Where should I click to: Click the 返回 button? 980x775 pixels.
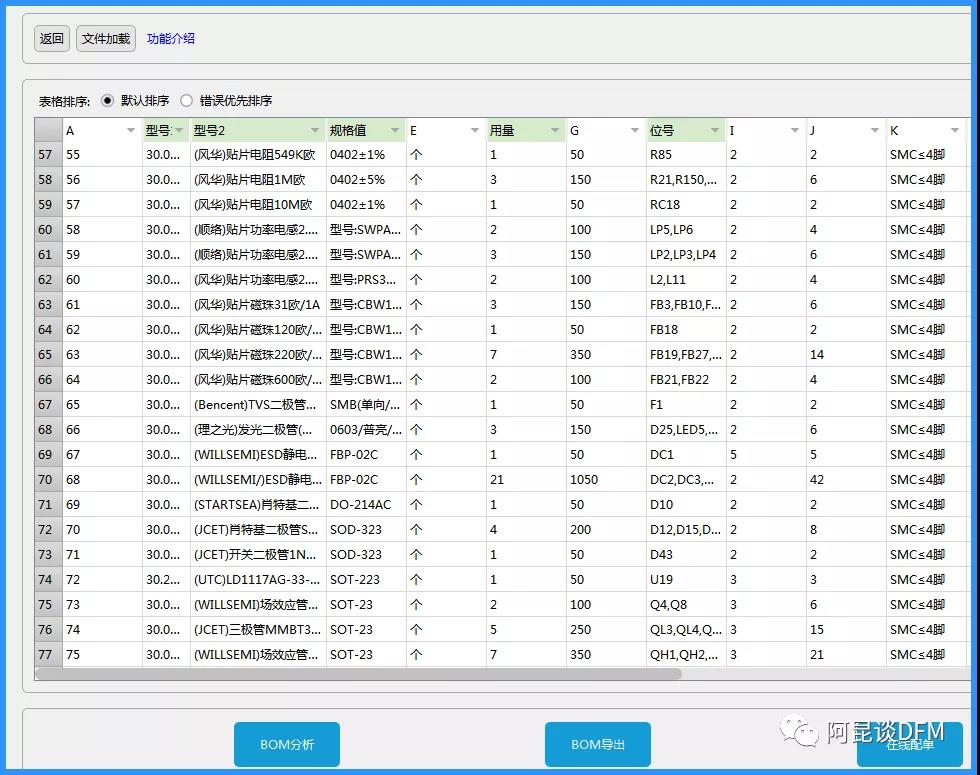click(x=51, y=39)
